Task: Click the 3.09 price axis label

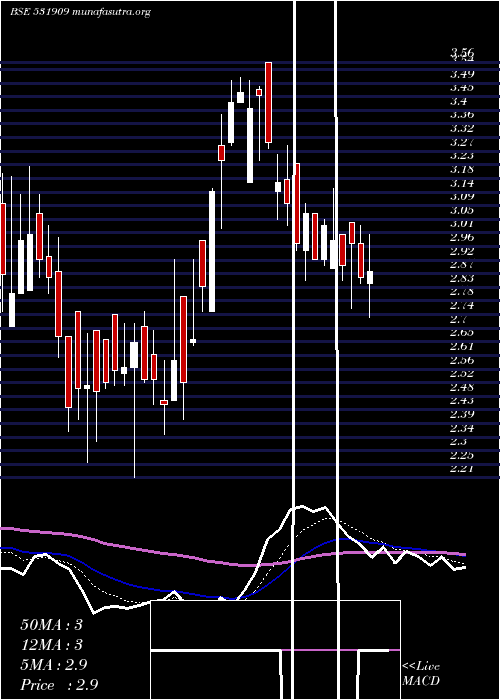Action: [462, 196]
